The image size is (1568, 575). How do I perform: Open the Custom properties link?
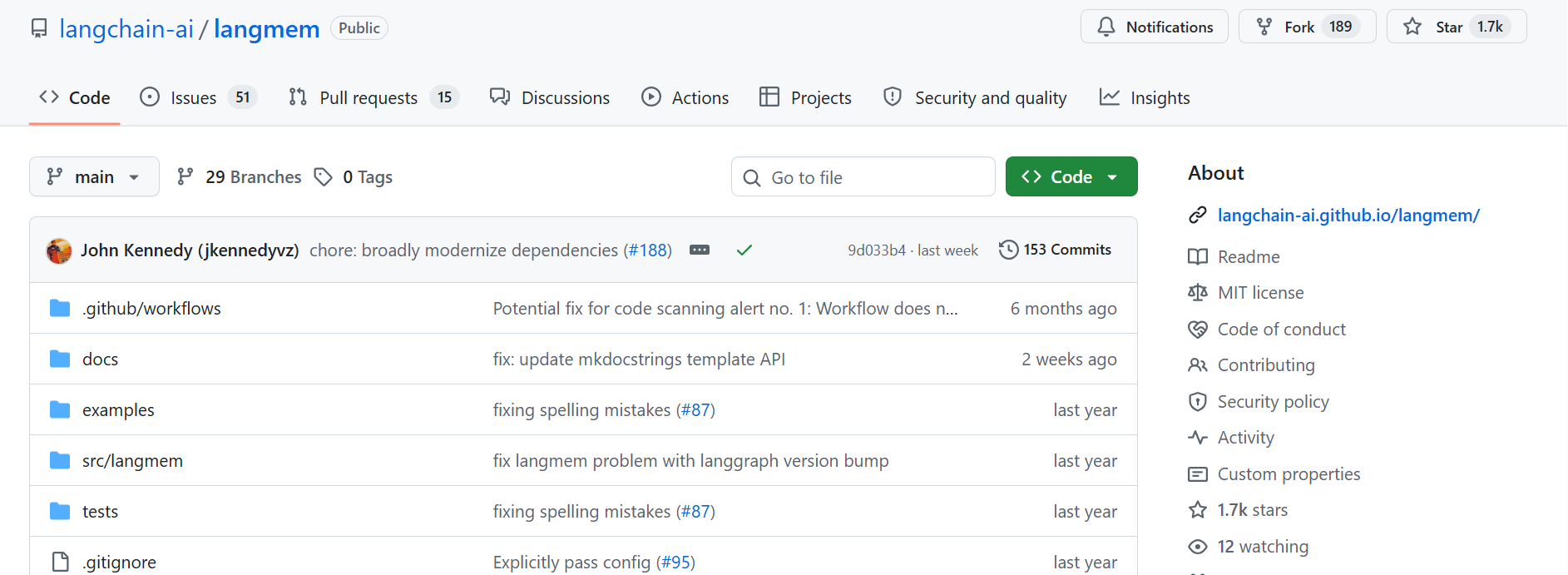[1274, 474]
